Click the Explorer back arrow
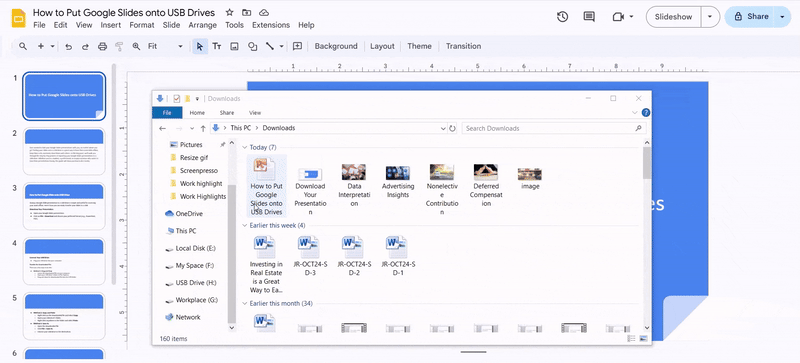Viewport: 800px width, 363px height. coord(163,129)
